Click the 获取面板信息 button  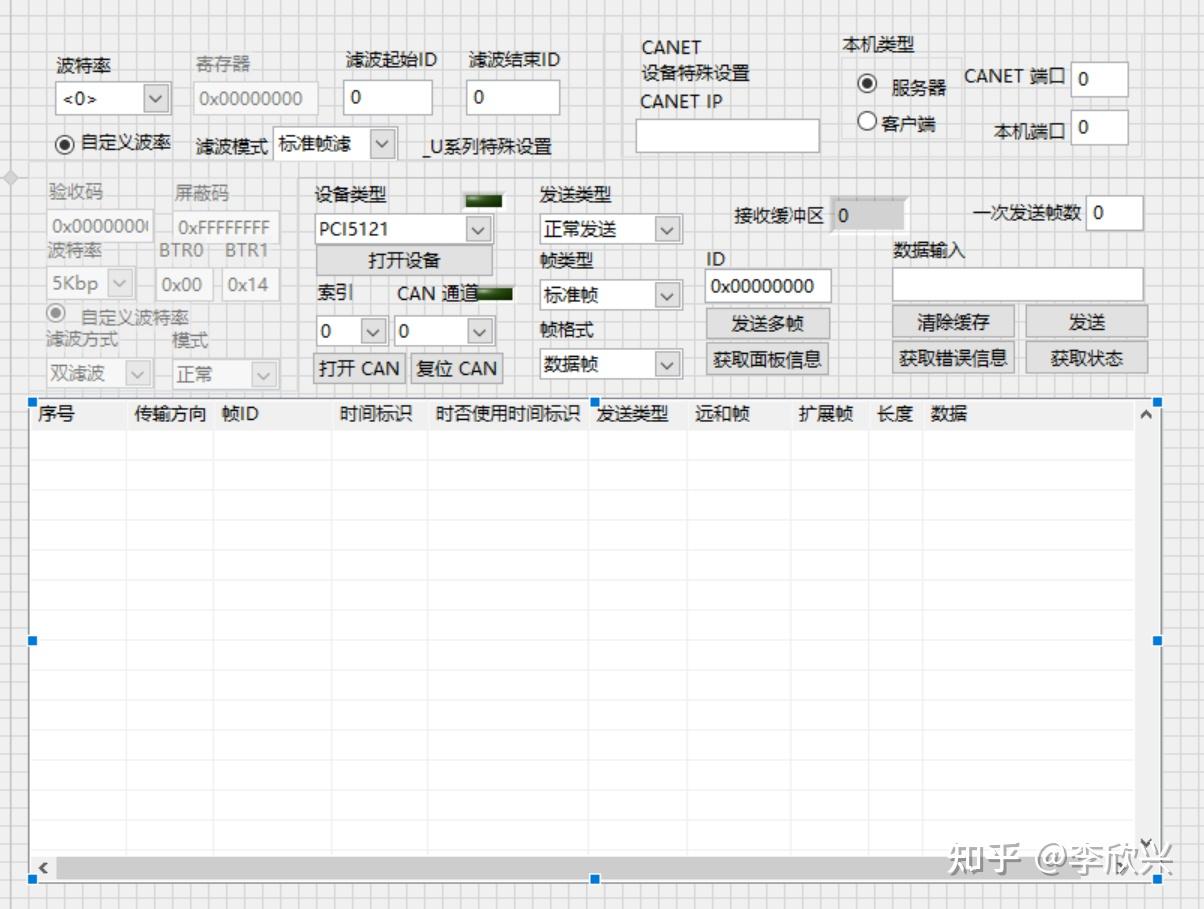[x=767, y=359]
